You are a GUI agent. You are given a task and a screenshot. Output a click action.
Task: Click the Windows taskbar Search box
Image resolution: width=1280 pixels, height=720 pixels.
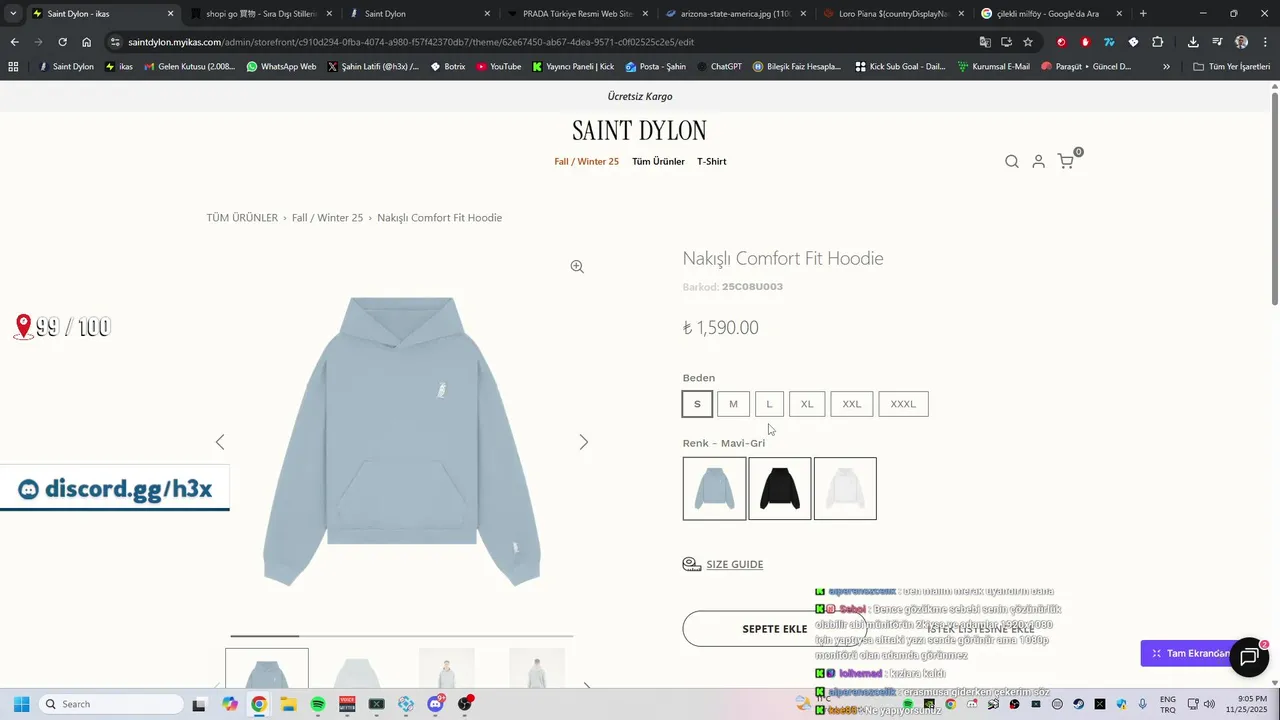pos(111,704)
